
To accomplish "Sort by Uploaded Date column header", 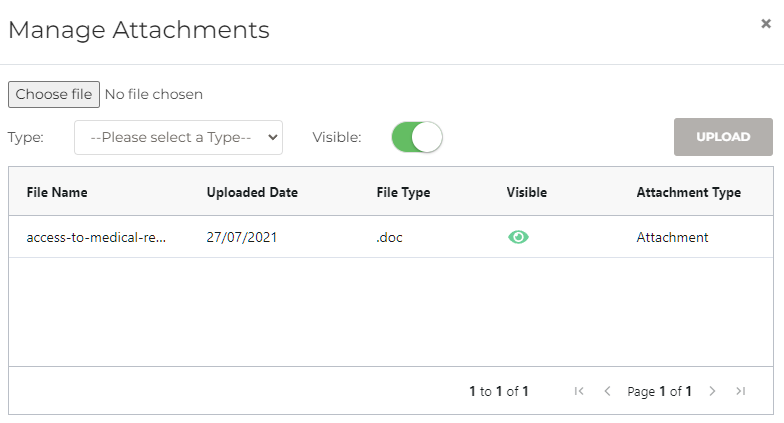I will coord(252,192).
